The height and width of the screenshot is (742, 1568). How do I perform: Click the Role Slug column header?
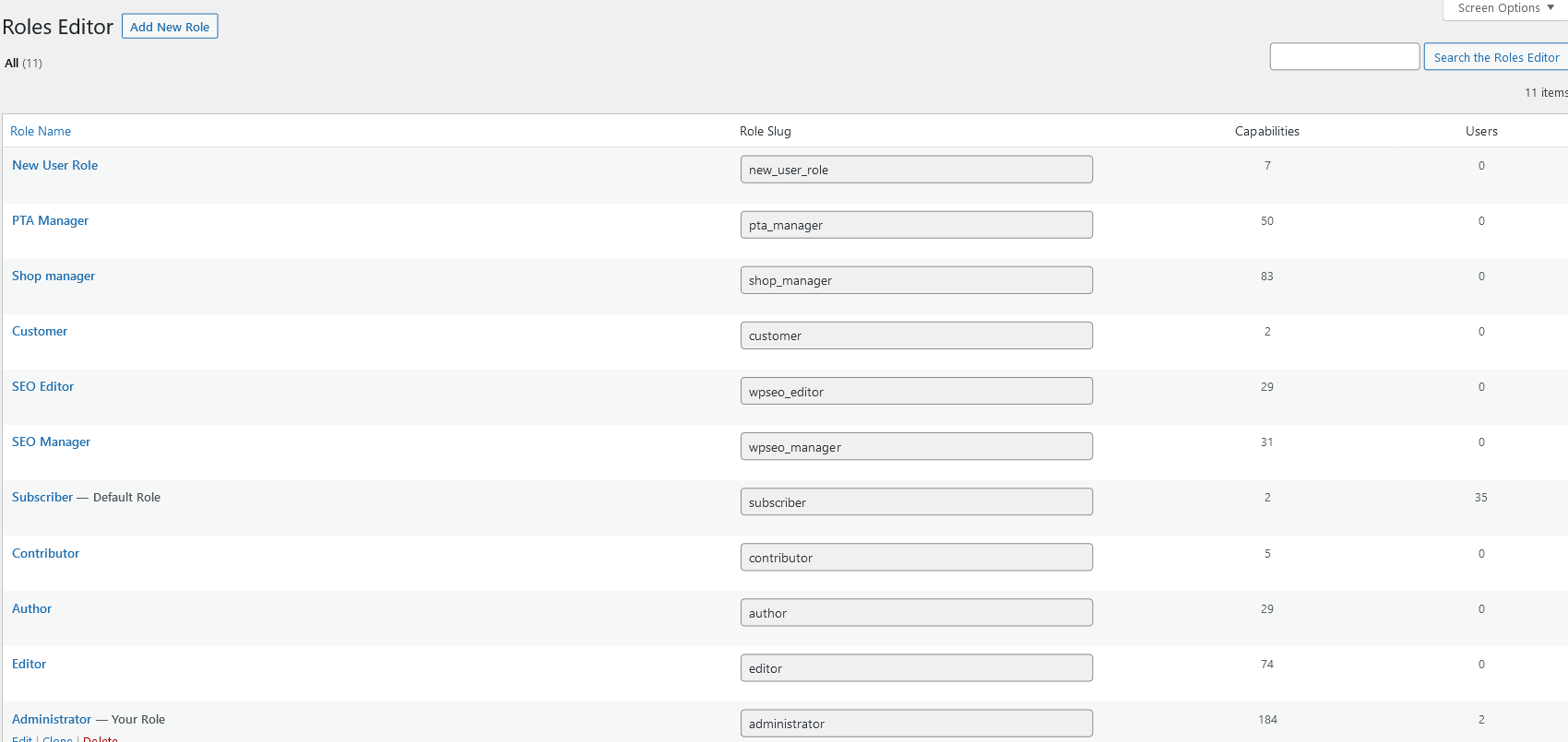(766, 131)
